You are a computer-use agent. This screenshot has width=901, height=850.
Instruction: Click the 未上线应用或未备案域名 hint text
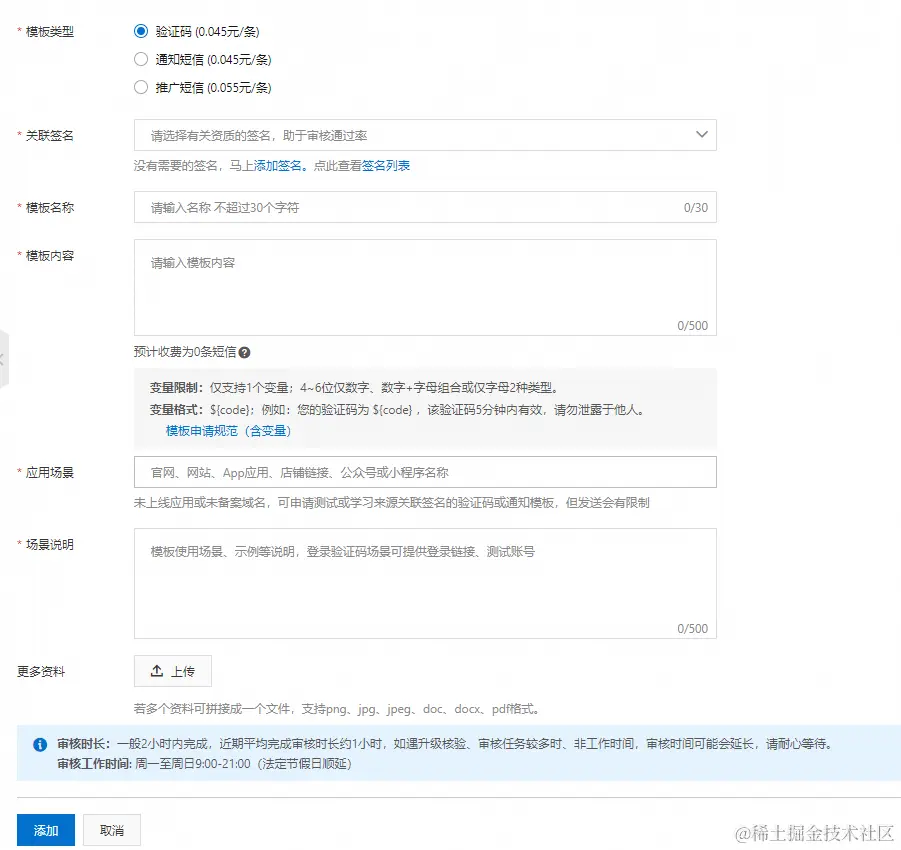coord(391,502)
